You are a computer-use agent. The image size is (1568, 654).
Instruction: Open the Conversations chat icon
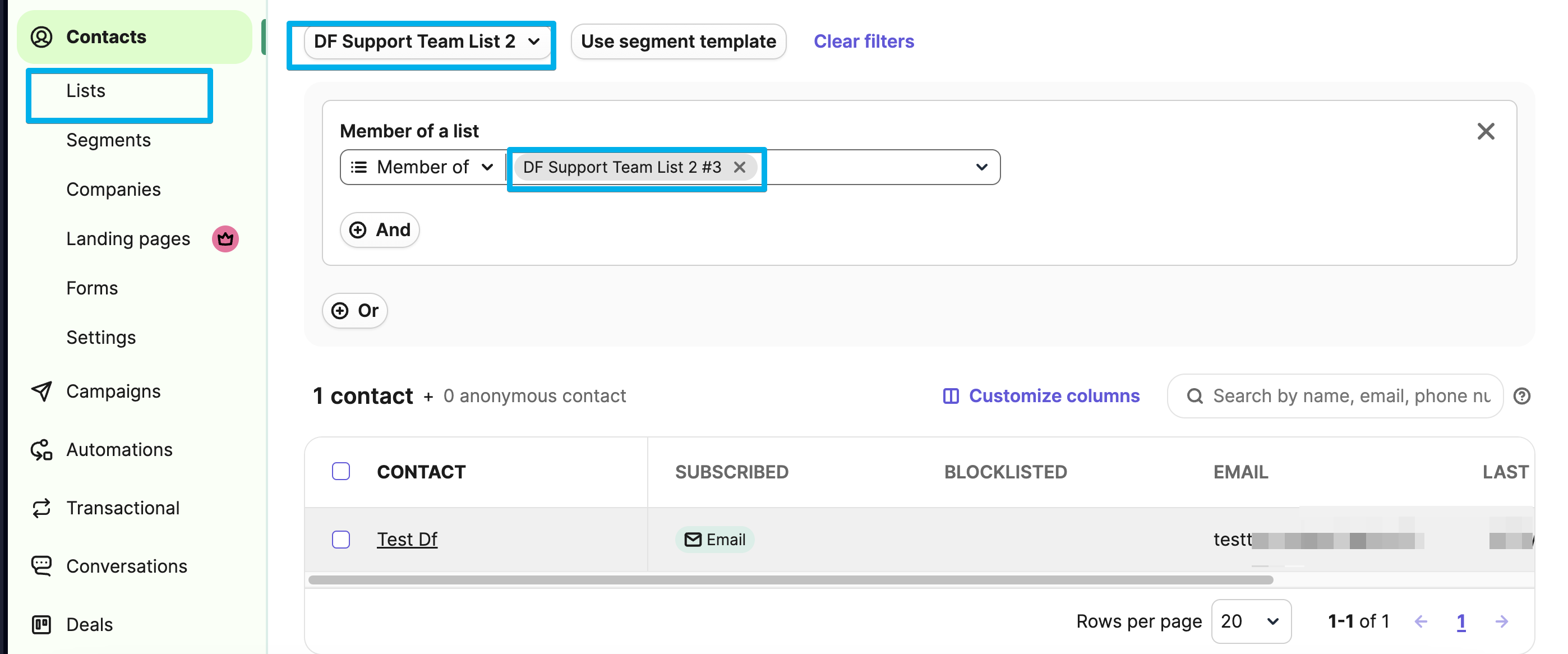tap(41, 567)
